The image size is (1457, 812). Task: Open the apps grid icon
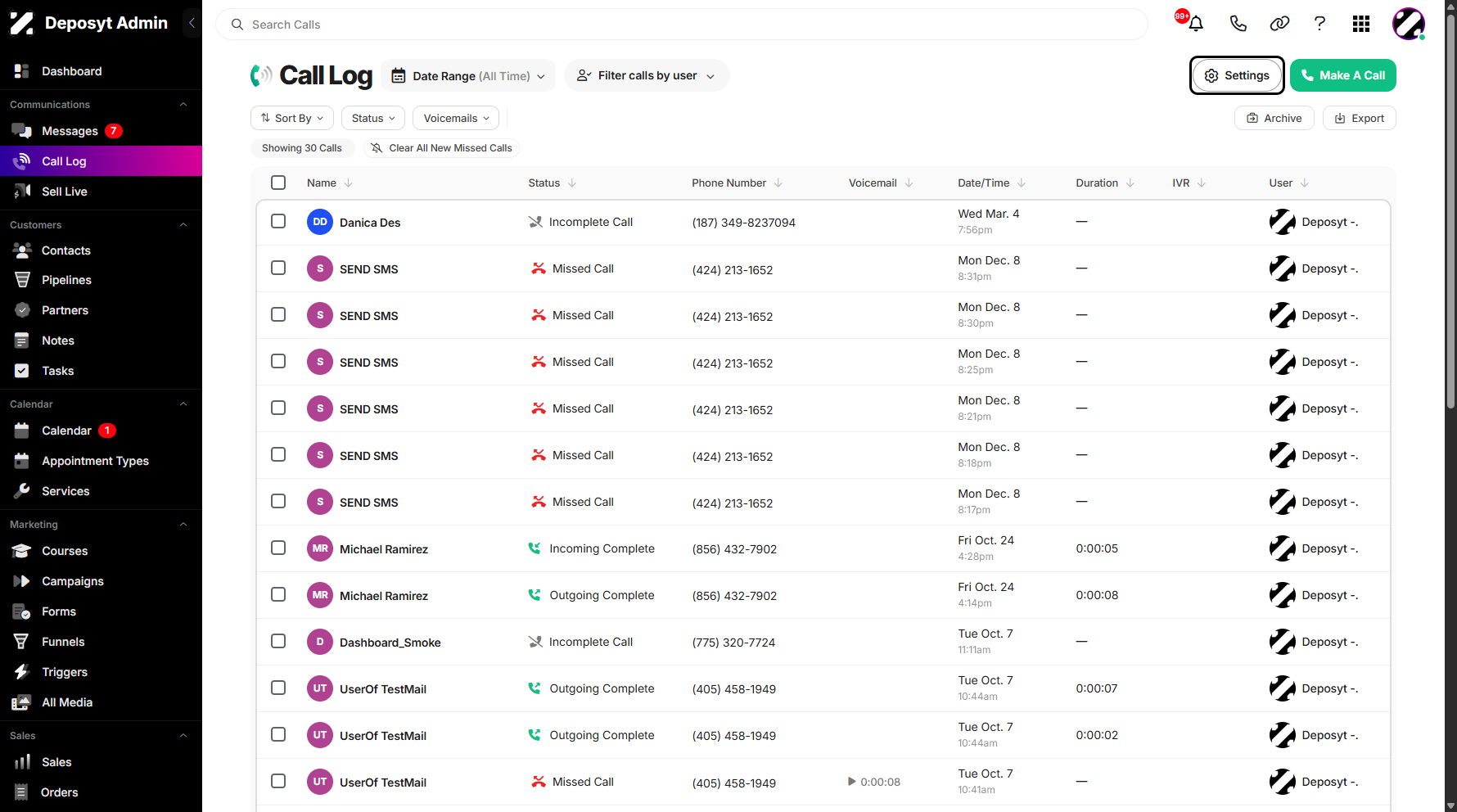1361,24
